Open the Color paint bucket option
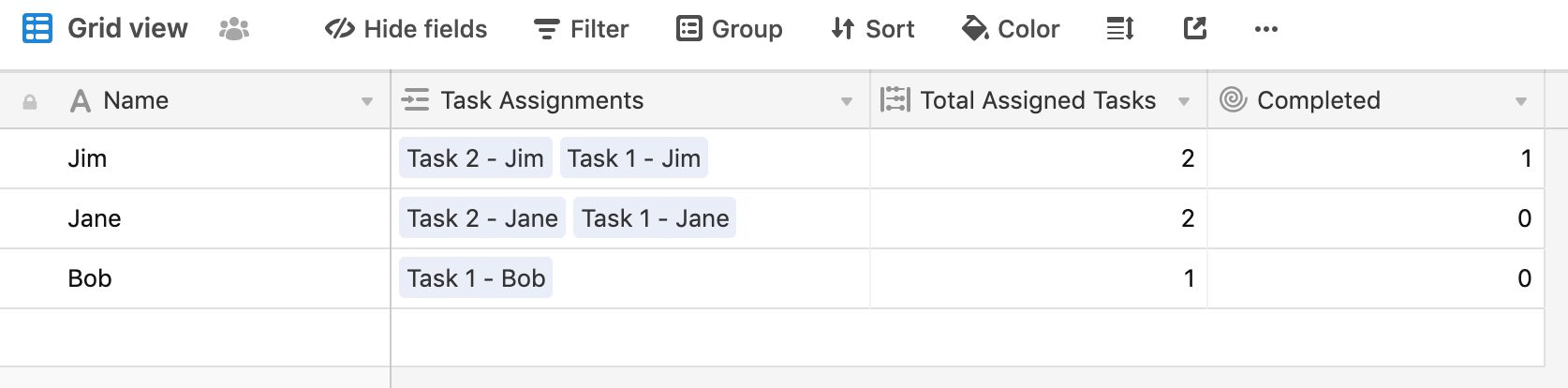Screen dimensions: 1568x388 [x=1010, y=29]
